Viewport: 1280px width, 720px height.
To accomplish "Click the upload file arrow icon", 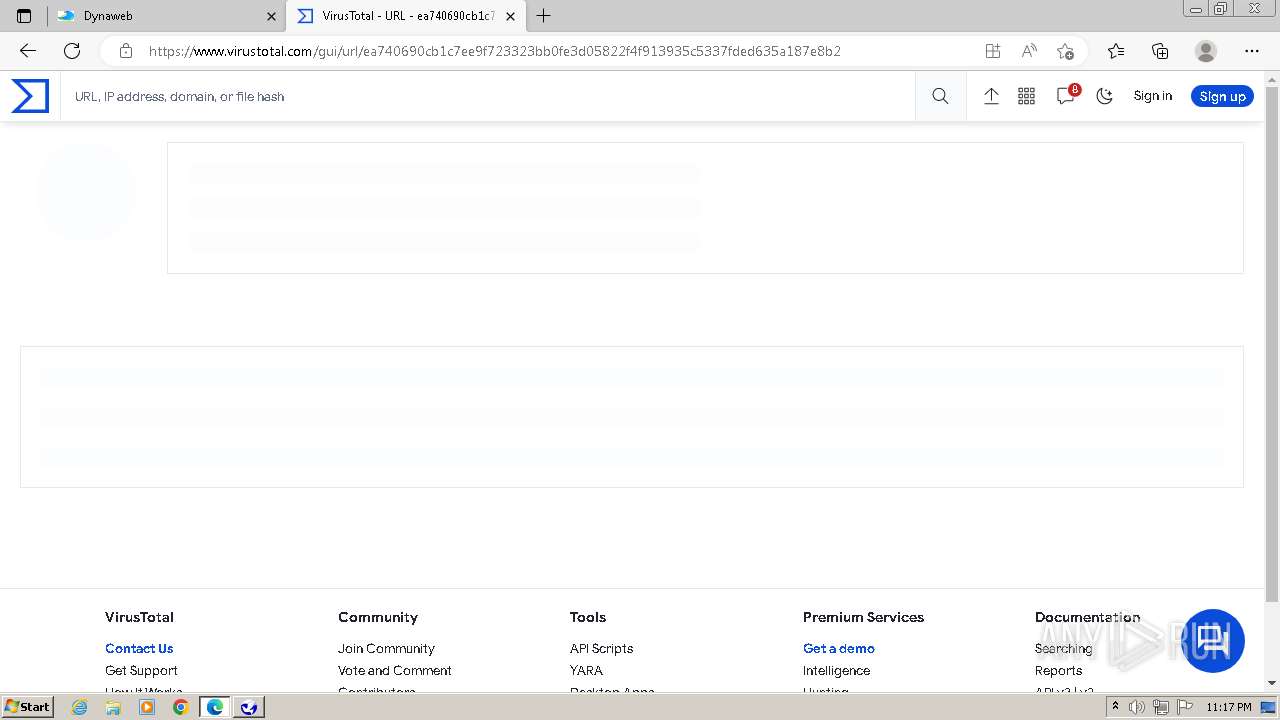I will click(991, 96).
